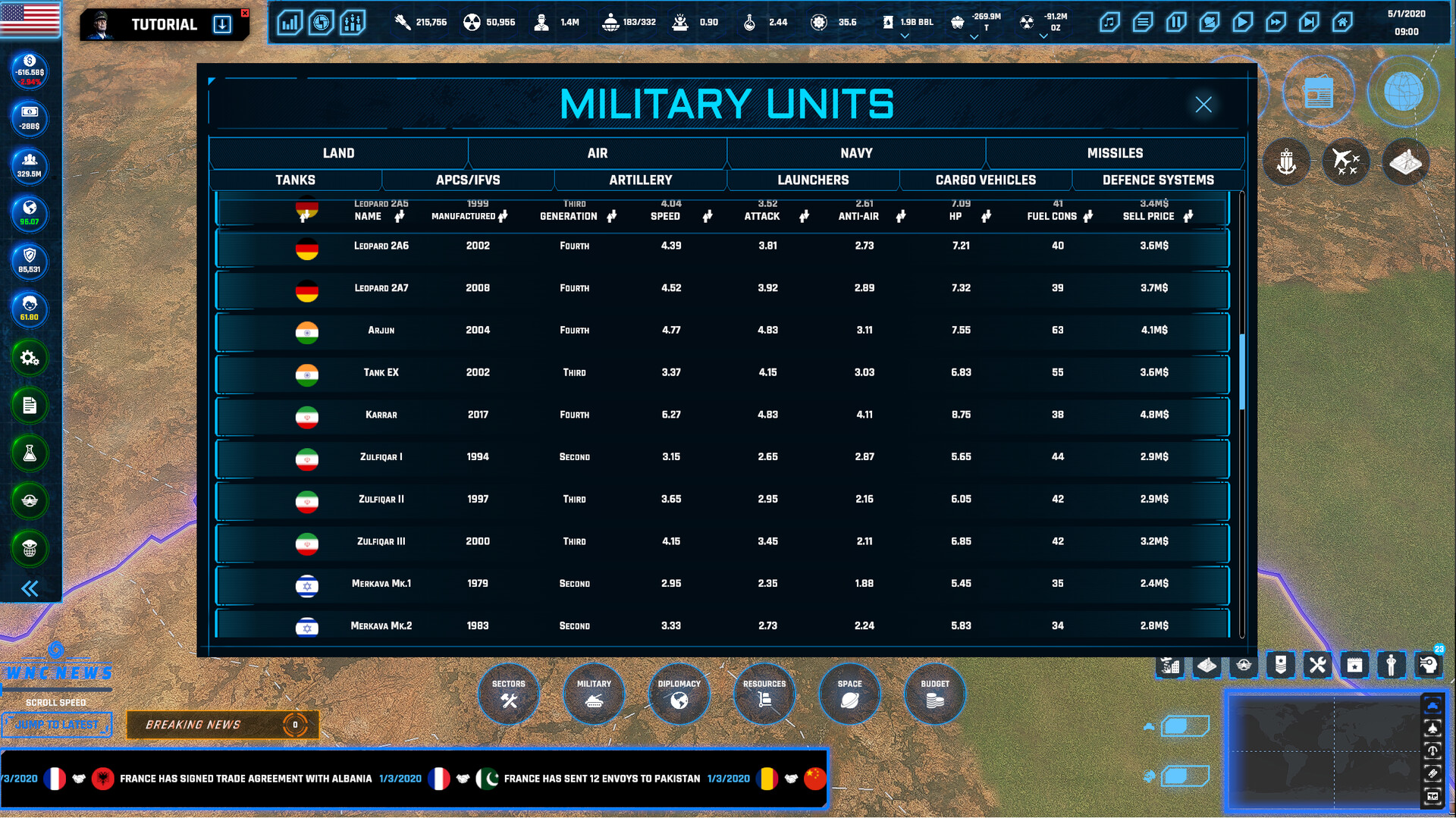Image resolution: width=1456 pixels, height=818 pixels.
Task: Open the Military panel
Action: pyautogui.click(x=594, y=693)
